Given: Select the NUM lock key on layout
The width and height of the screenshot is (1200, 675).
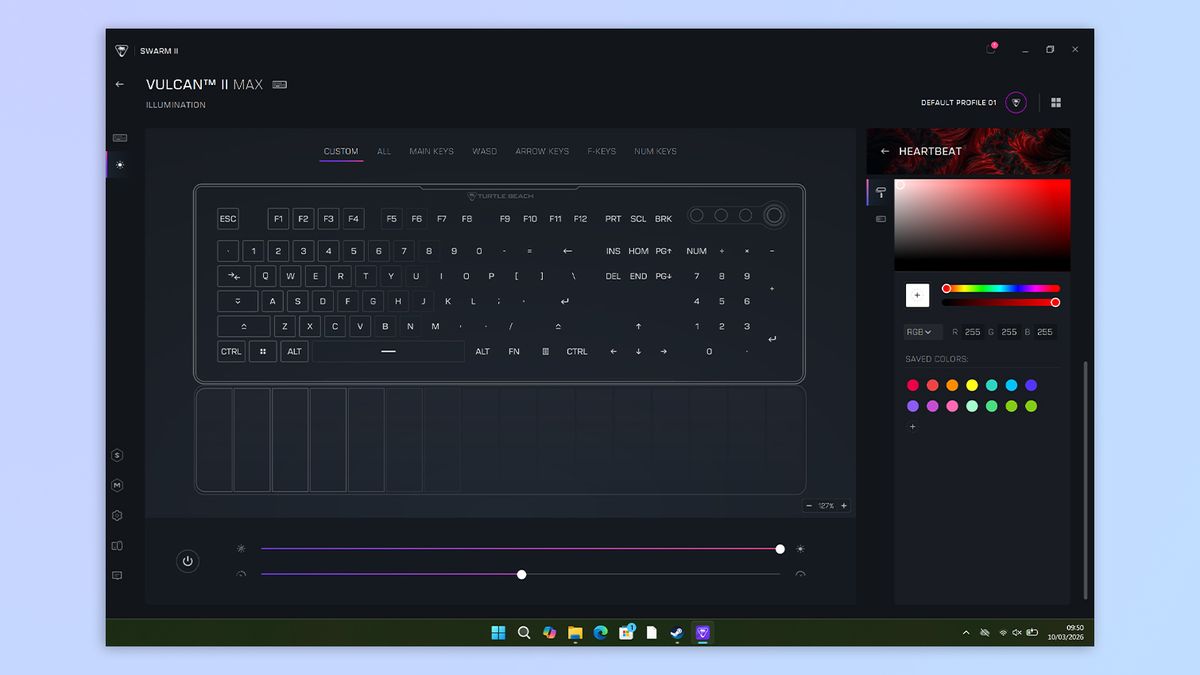Looking at the screenshot, I should click(697, 251).
